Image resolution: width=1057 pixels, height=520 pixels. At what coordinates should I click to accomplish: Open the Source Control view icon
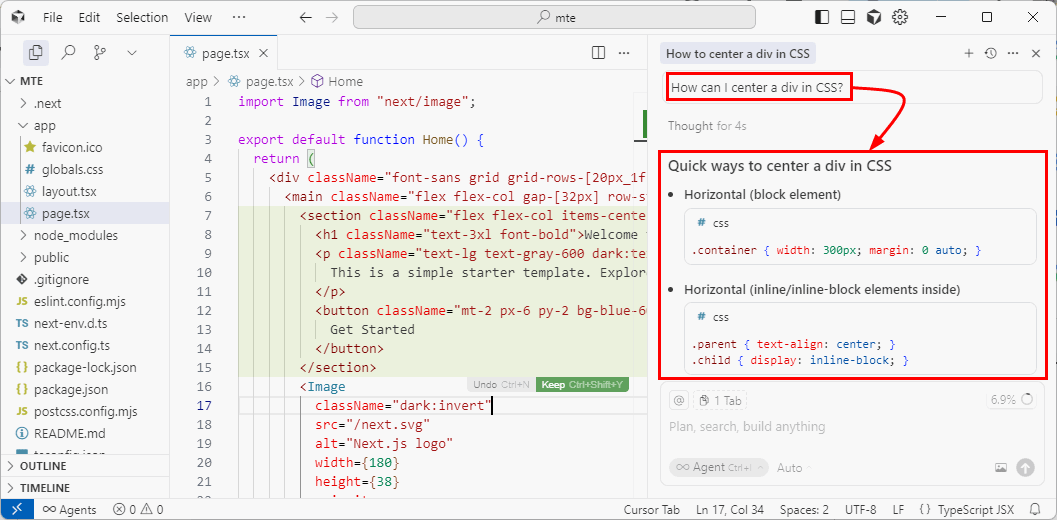[99, 53]
